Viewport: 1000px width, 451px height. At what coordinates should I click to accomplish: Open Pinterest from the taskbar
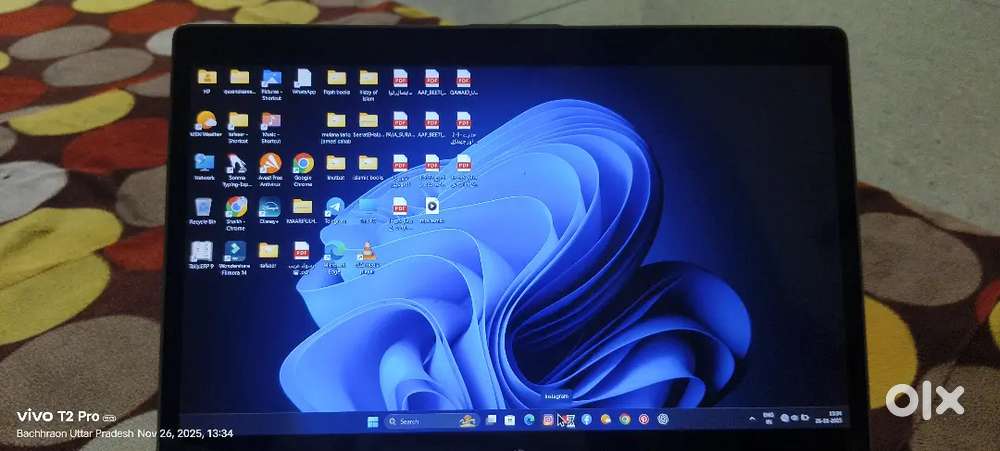coord(643,420)
